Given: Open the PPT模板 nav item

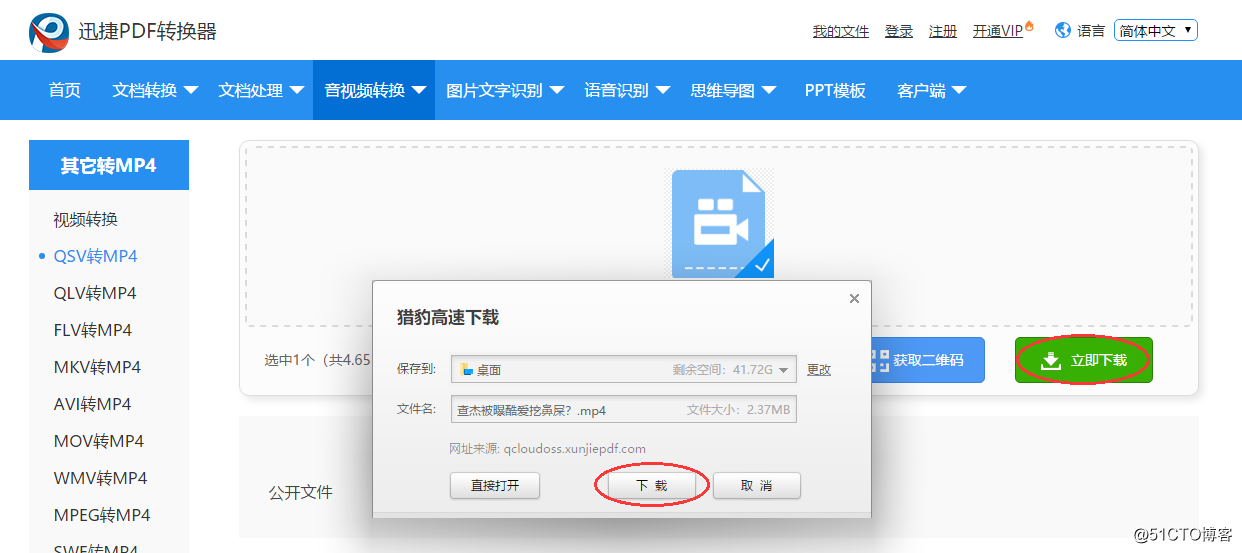Looking at the screenshot, I should pos(835,90).
